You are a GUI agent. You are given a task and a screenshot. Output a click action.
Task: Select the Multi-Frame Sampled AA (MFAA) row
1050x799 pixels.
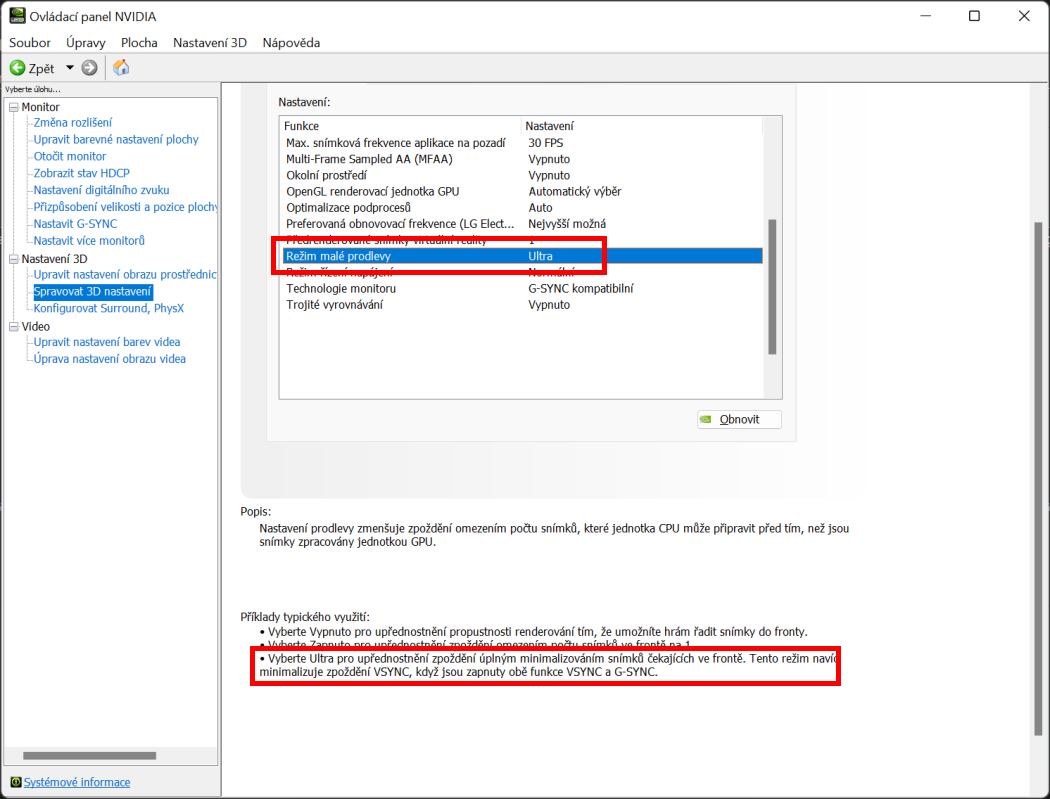tap(522, 159)
